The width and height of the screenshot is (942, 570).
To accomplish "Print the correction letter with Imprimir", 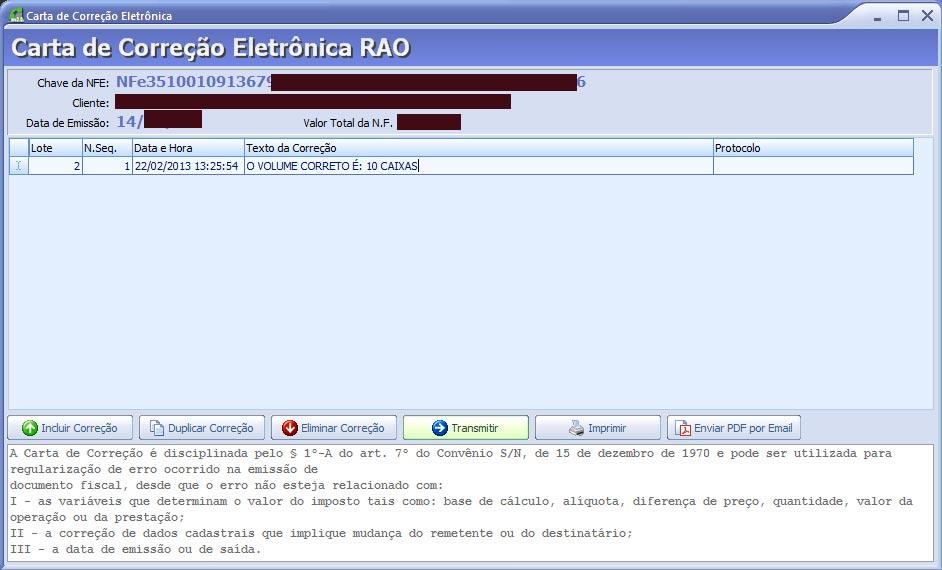I will [598, 428].
